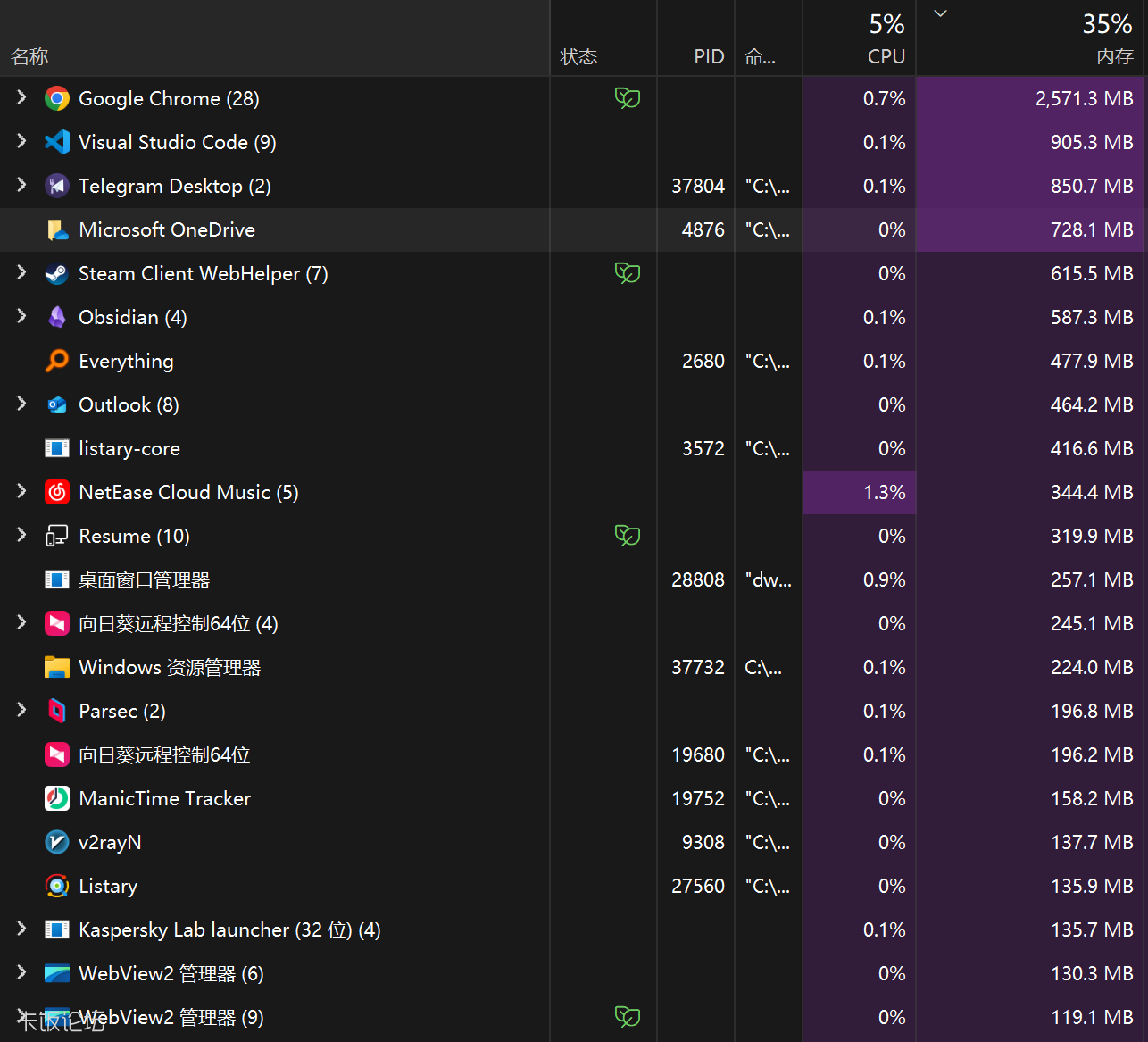Click the NetEase Cloud Music icon
The image size is (1148, 1042).
coord(57,492)
